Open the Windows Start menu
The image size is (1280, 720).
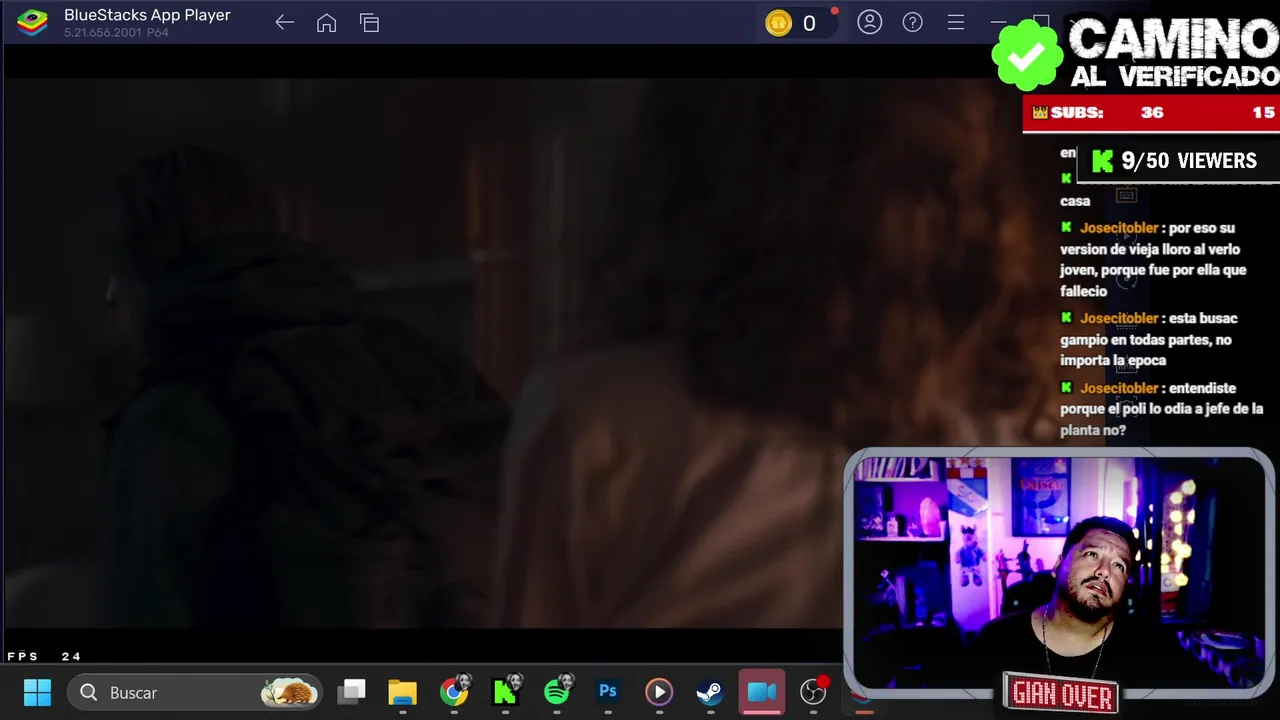click(37, 692)
